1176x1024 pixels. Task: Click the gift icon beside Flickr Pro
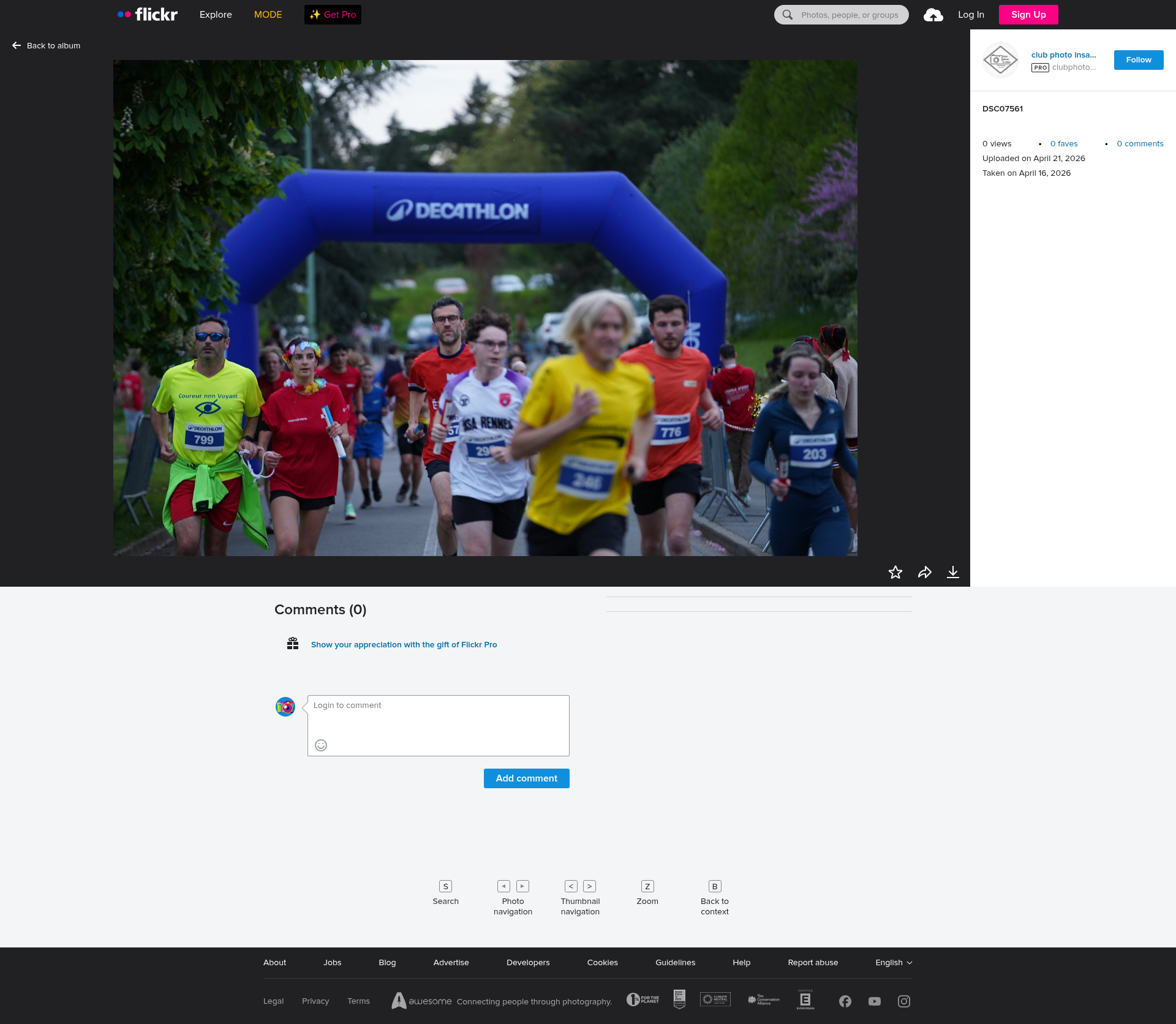293,644
